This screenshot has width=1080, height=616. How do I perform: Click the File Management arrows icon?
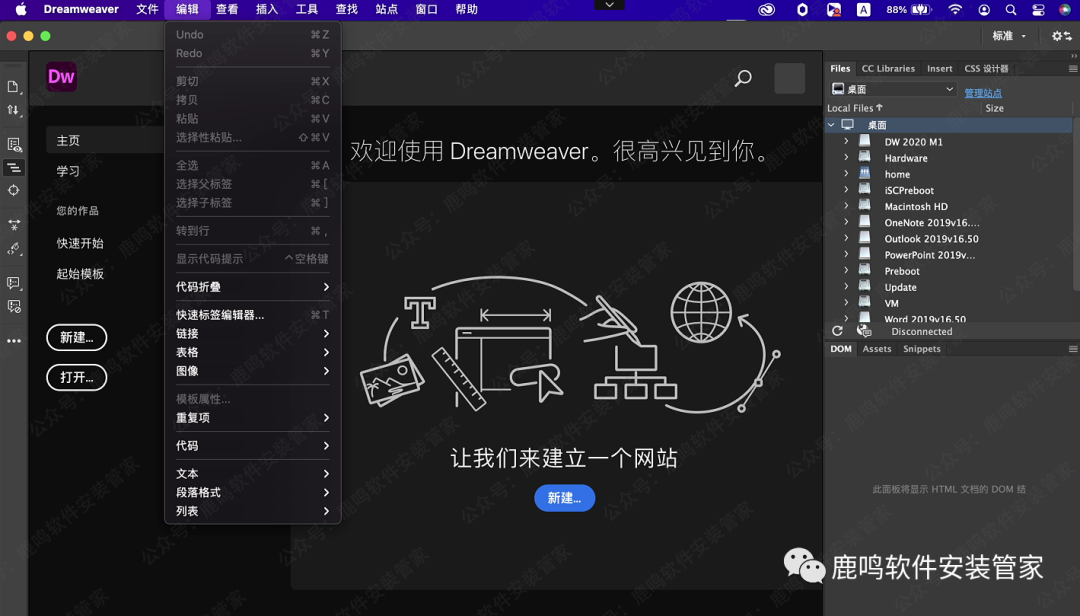coord(13,109)
